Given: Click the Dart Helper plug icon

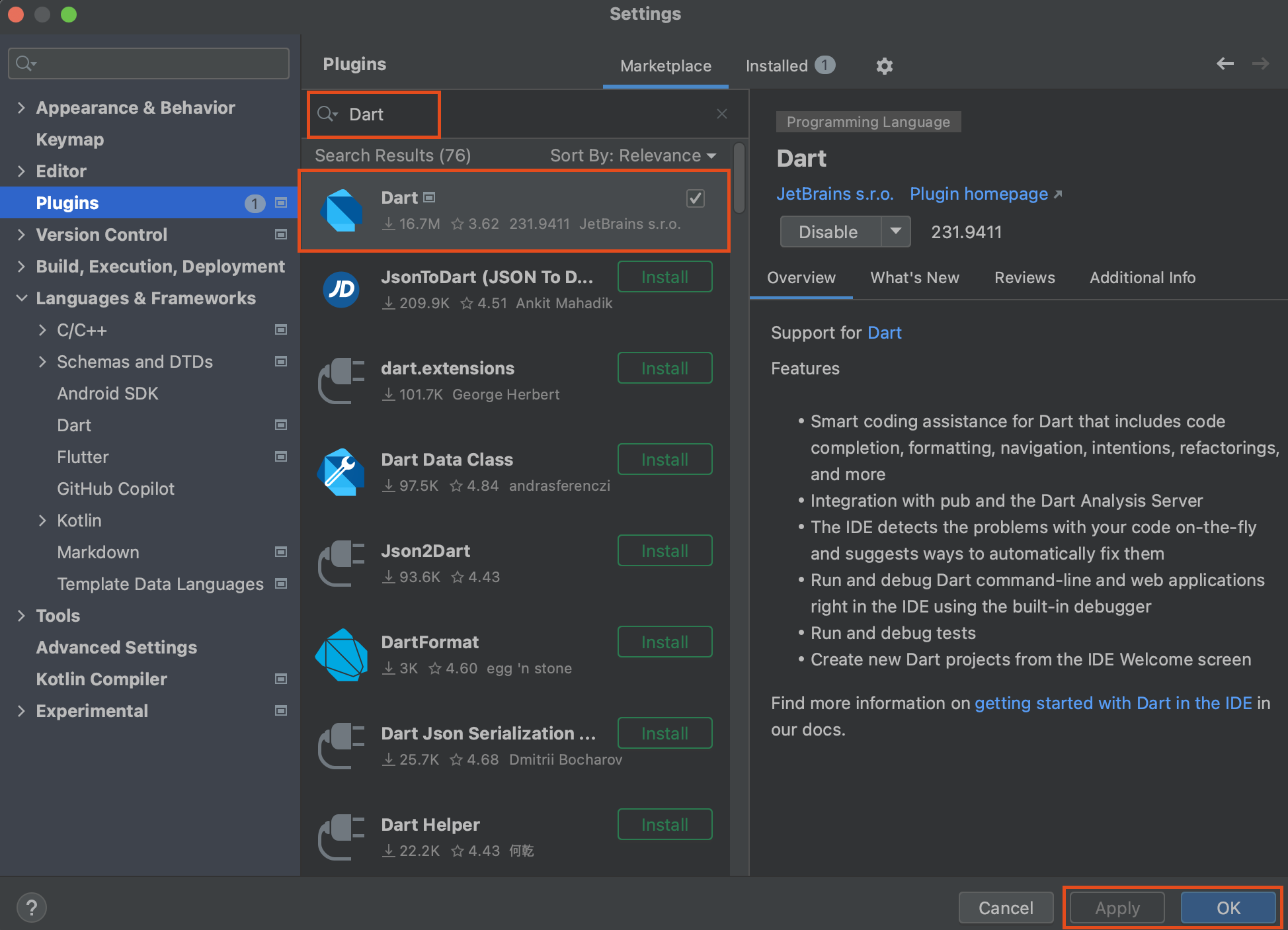Looking at the screenshot, I should pos(341,837).
